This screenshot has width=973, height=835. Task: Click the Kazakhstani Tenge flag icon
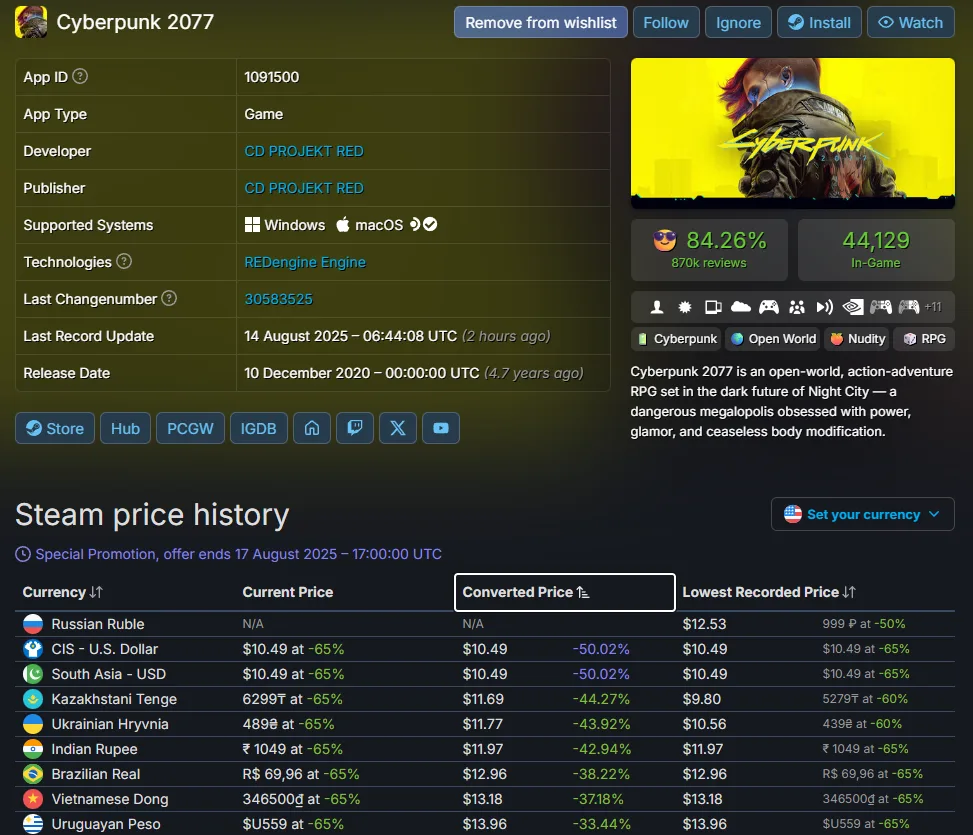[x=33, y=699]
